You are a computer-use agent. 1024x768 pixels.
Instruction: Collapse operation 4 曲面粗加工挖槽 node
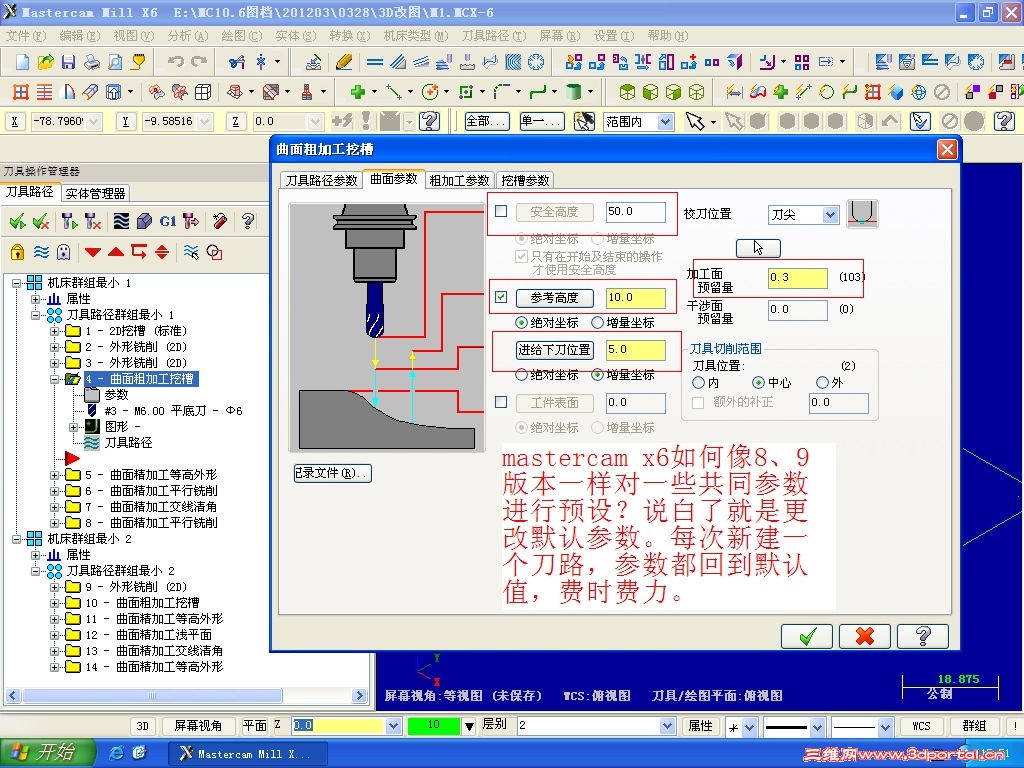tap(55, 379)
